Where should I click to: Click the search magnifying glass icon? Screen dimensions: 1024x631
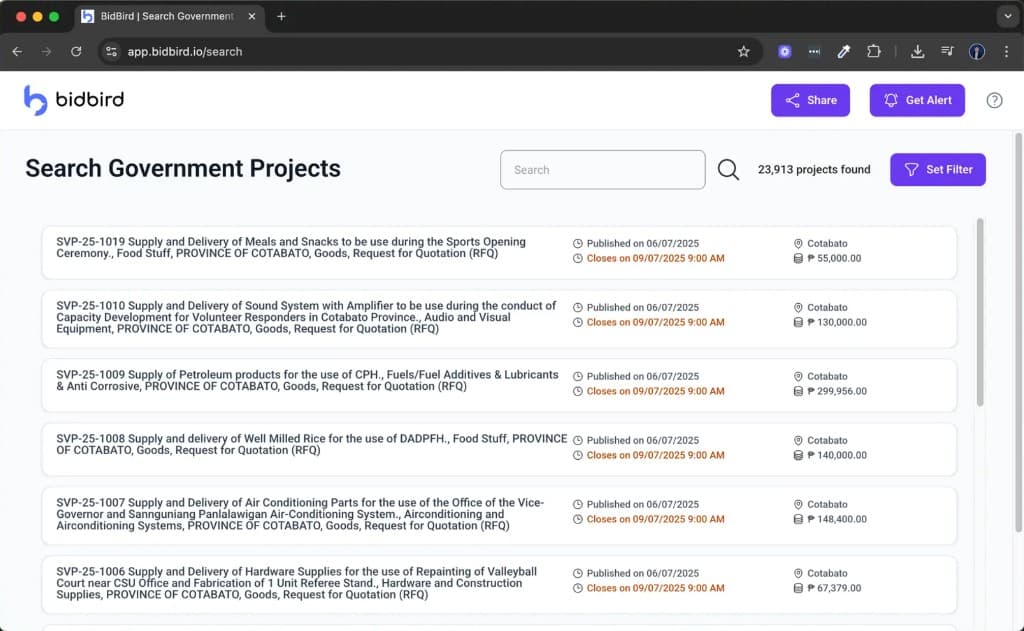tap(728, 169)
